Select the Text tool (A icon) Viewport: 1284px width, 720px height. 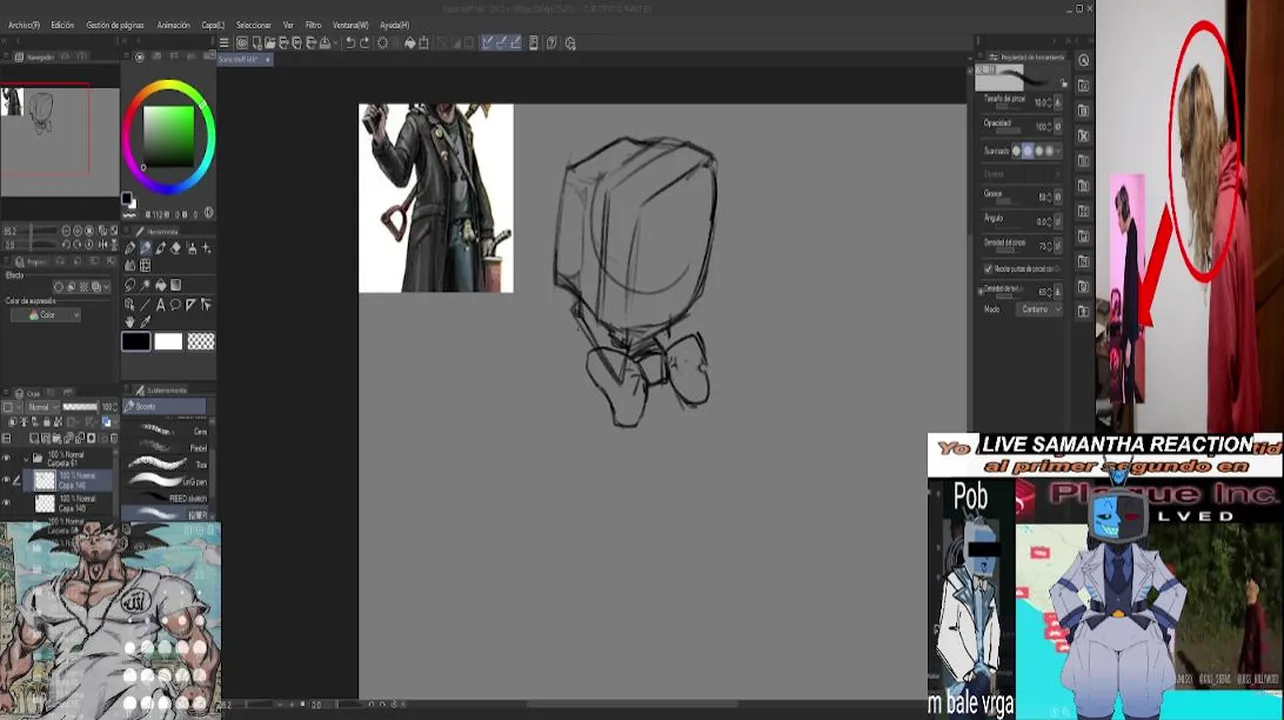click(161, 304)
